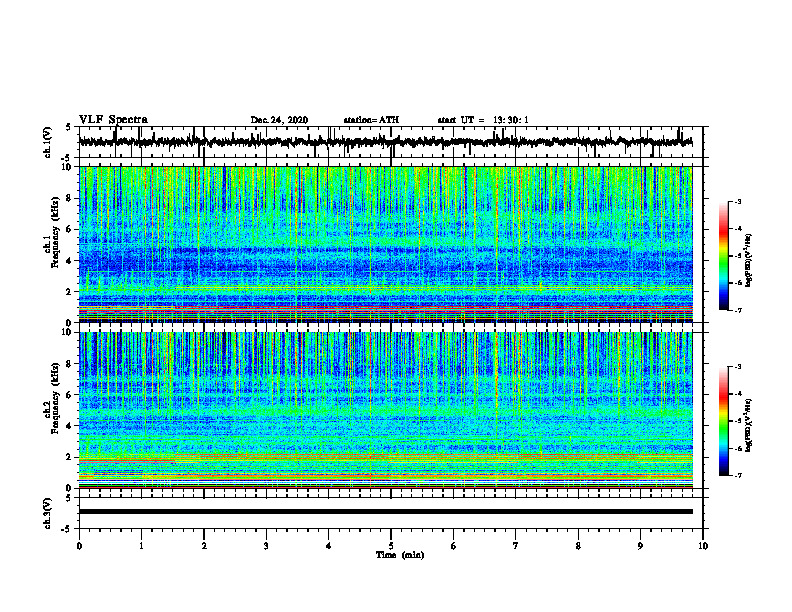Click the ch.1 spectrogram color scale bar

(723, 256)
